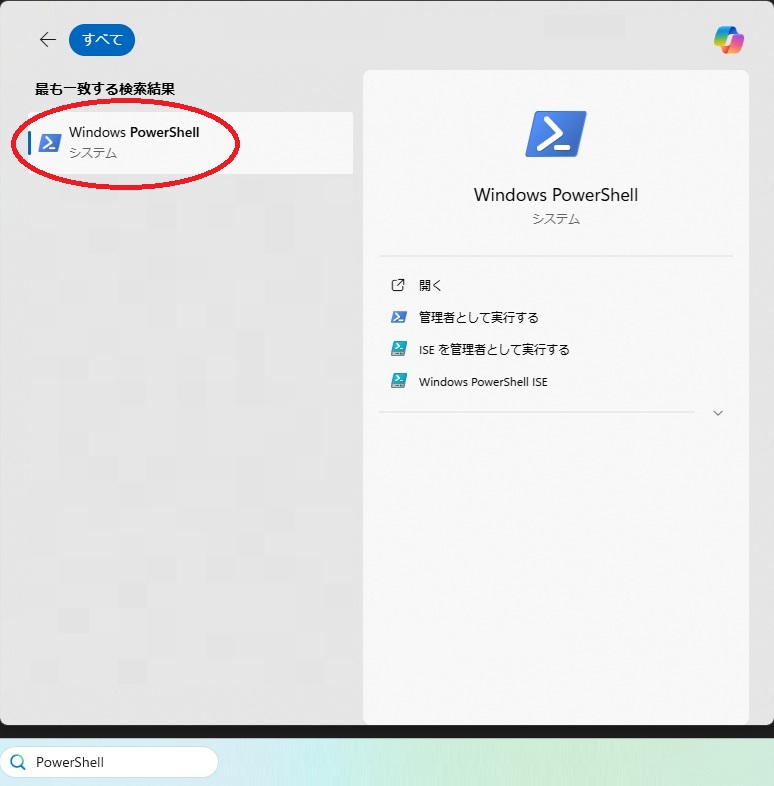
Task: Select the すべて filter tab
Action: coord(102,40)
